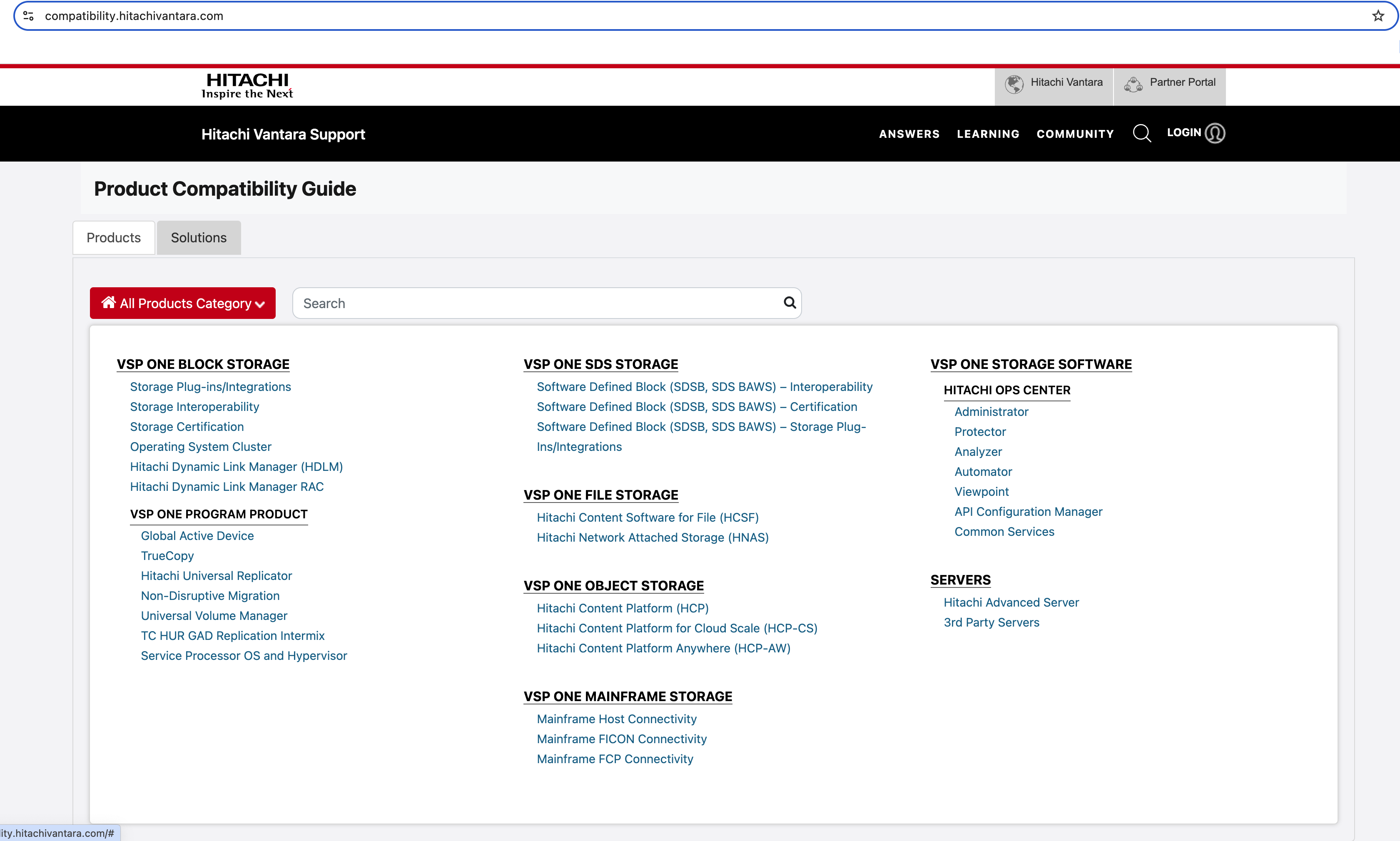
Task: Open the Hitachi Vantara Support title link
Action: pos(283,134)
